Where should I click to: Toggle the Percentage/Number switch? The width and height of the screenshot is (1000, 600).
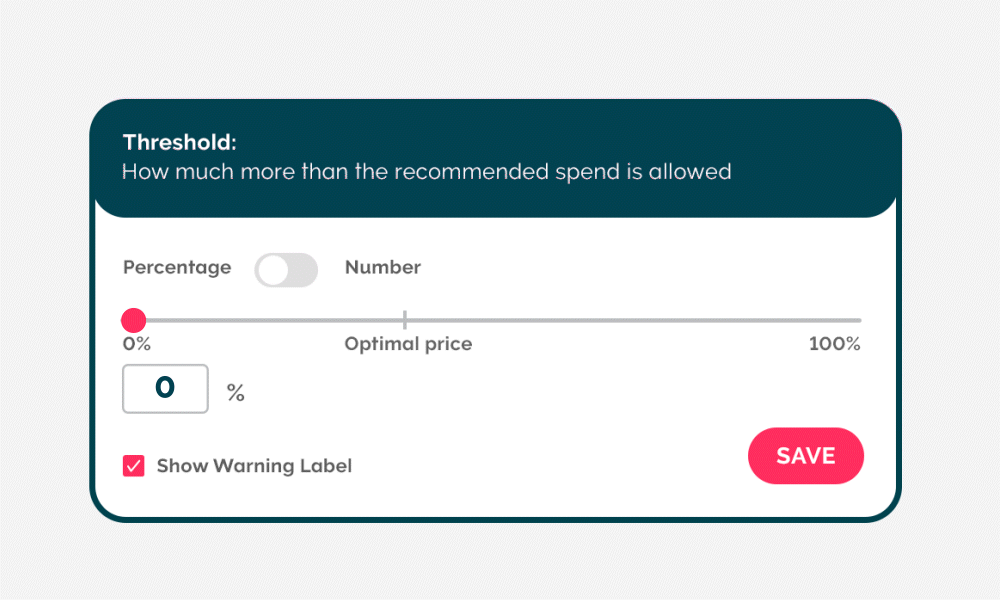[x=286, y=270]
